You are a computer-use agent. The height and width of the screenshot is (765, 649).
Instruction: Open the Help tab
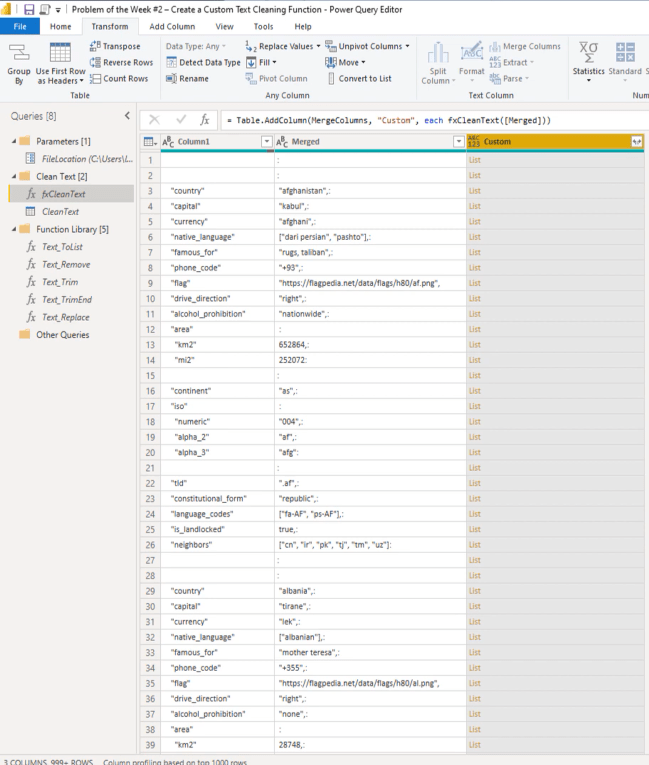point(303,26)
